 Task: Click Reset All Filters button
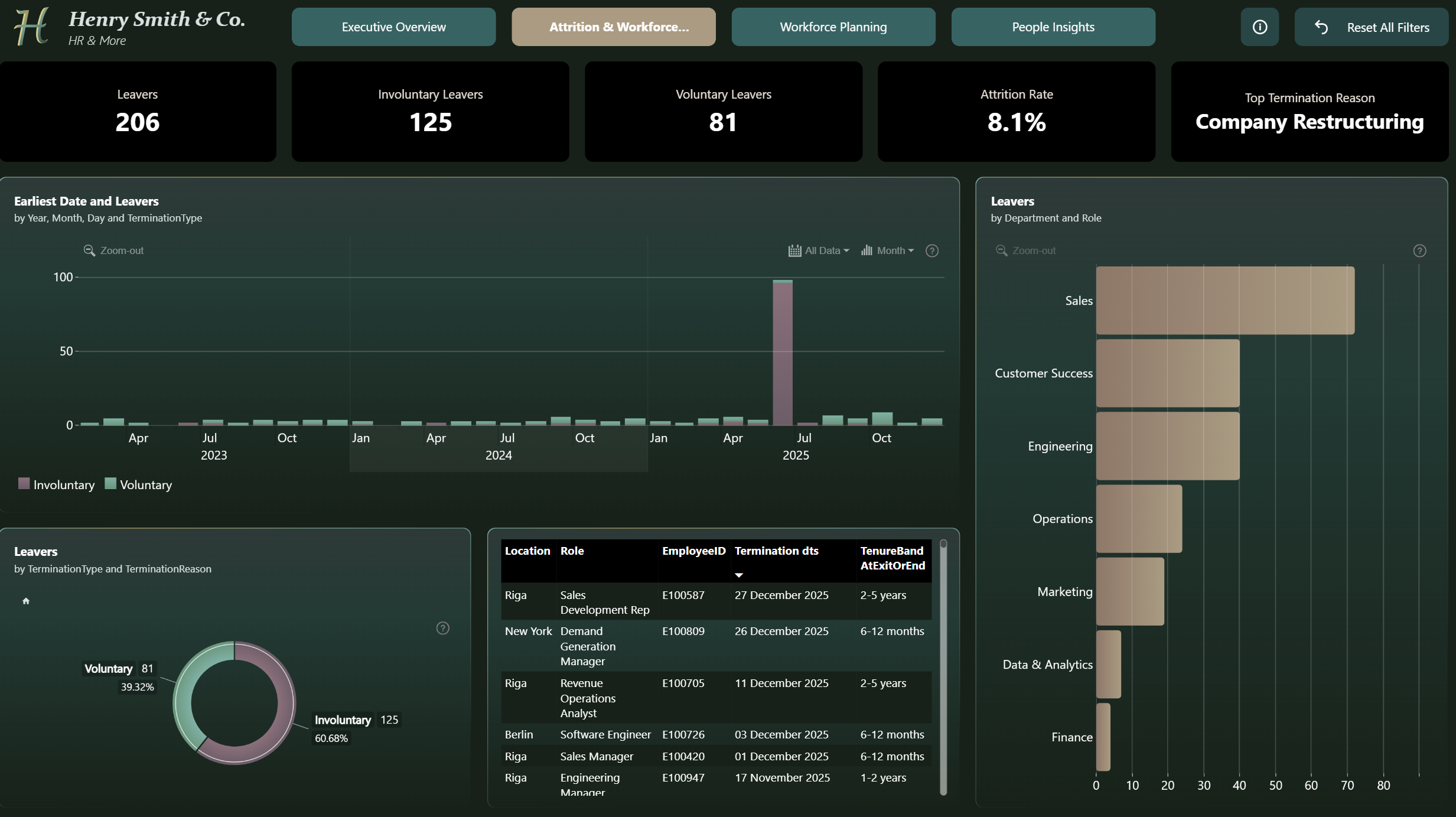pyautogui.click(x=1372, y=27)
